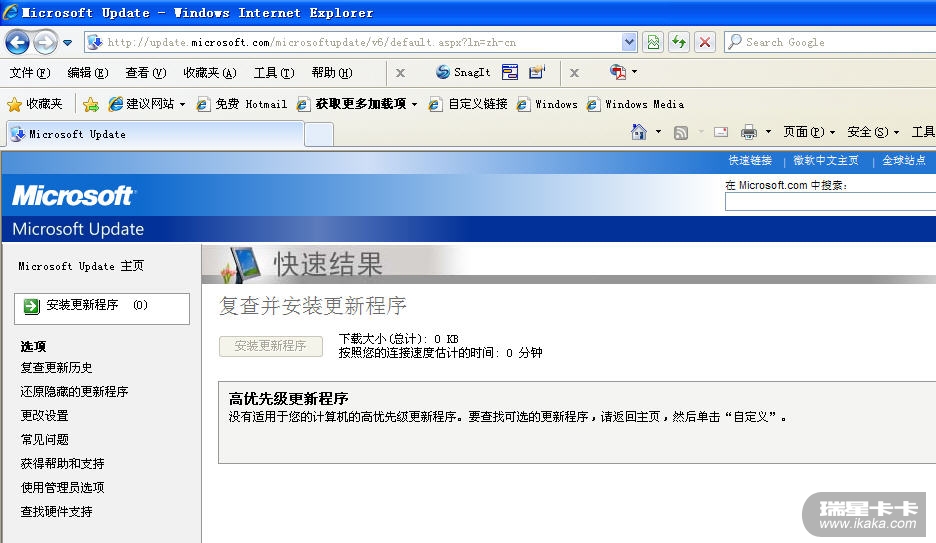
Task: Click the add to favorites bar star icon
Action: 91,104
